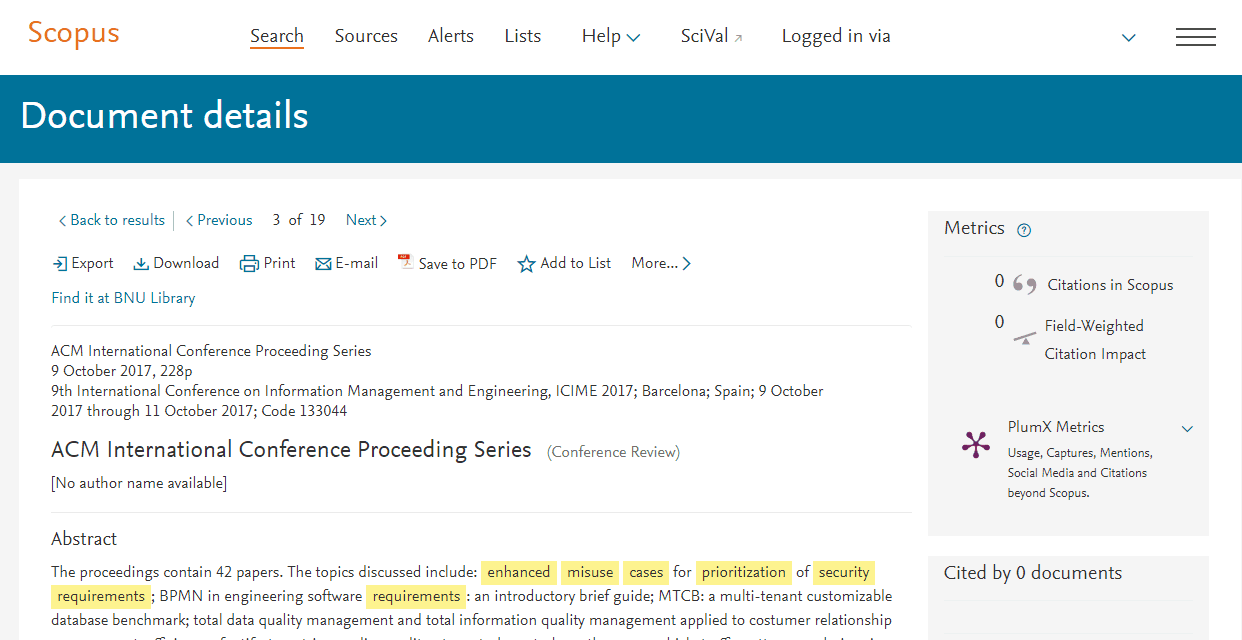Go to the Search tab
The height and width of the screenshot is (640, 1242).
pyautogui.click(x=277, y=36)
